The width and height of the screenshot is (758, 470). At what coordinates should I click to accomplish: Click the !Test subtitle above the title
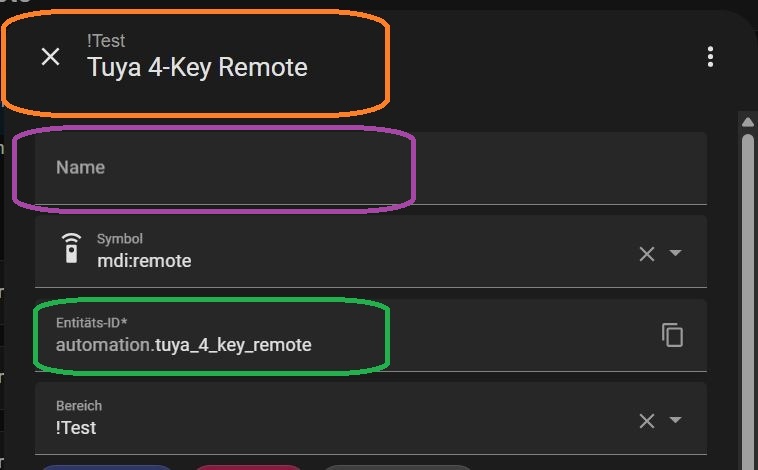pyautogui.click(x=106, y=41)
